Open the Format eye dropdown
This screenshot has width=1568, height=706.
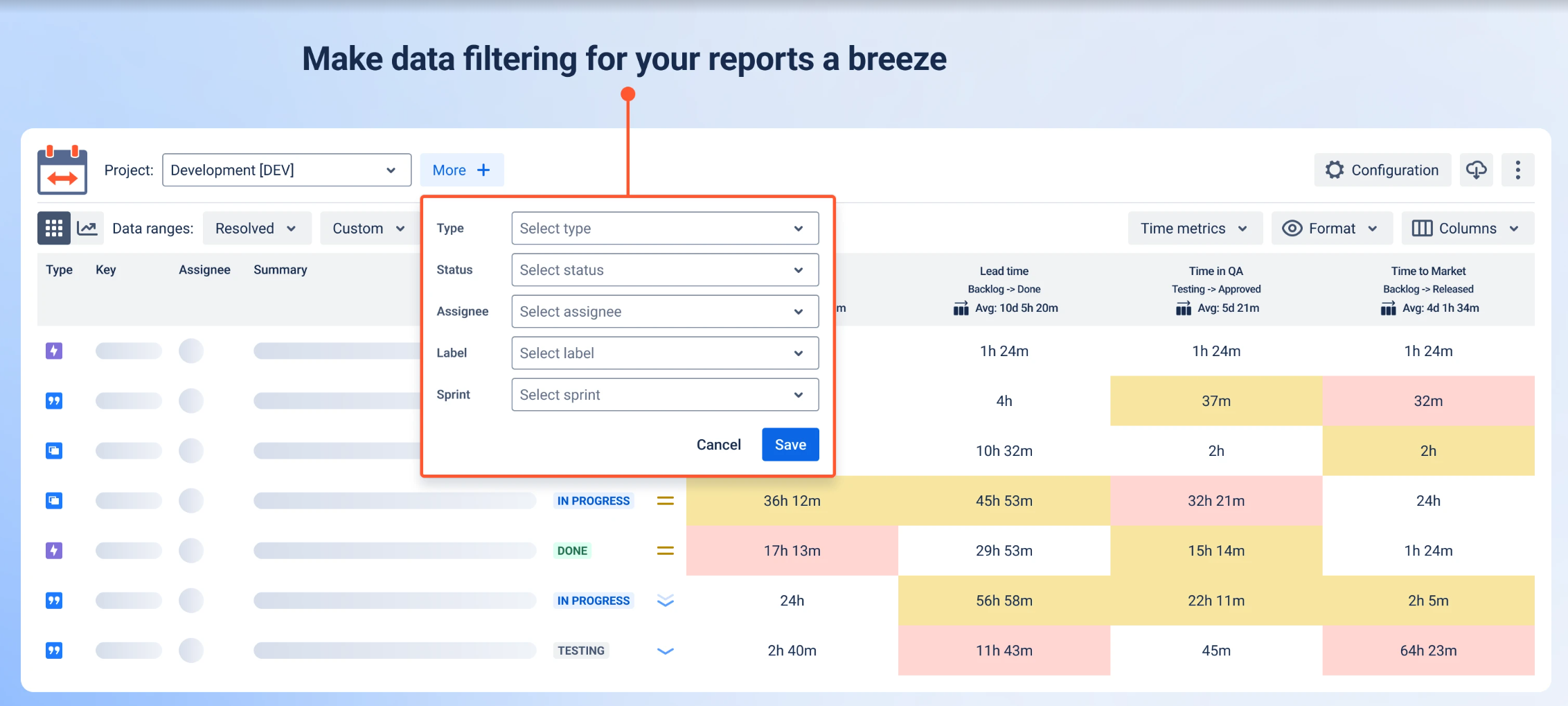point(1332,228)
